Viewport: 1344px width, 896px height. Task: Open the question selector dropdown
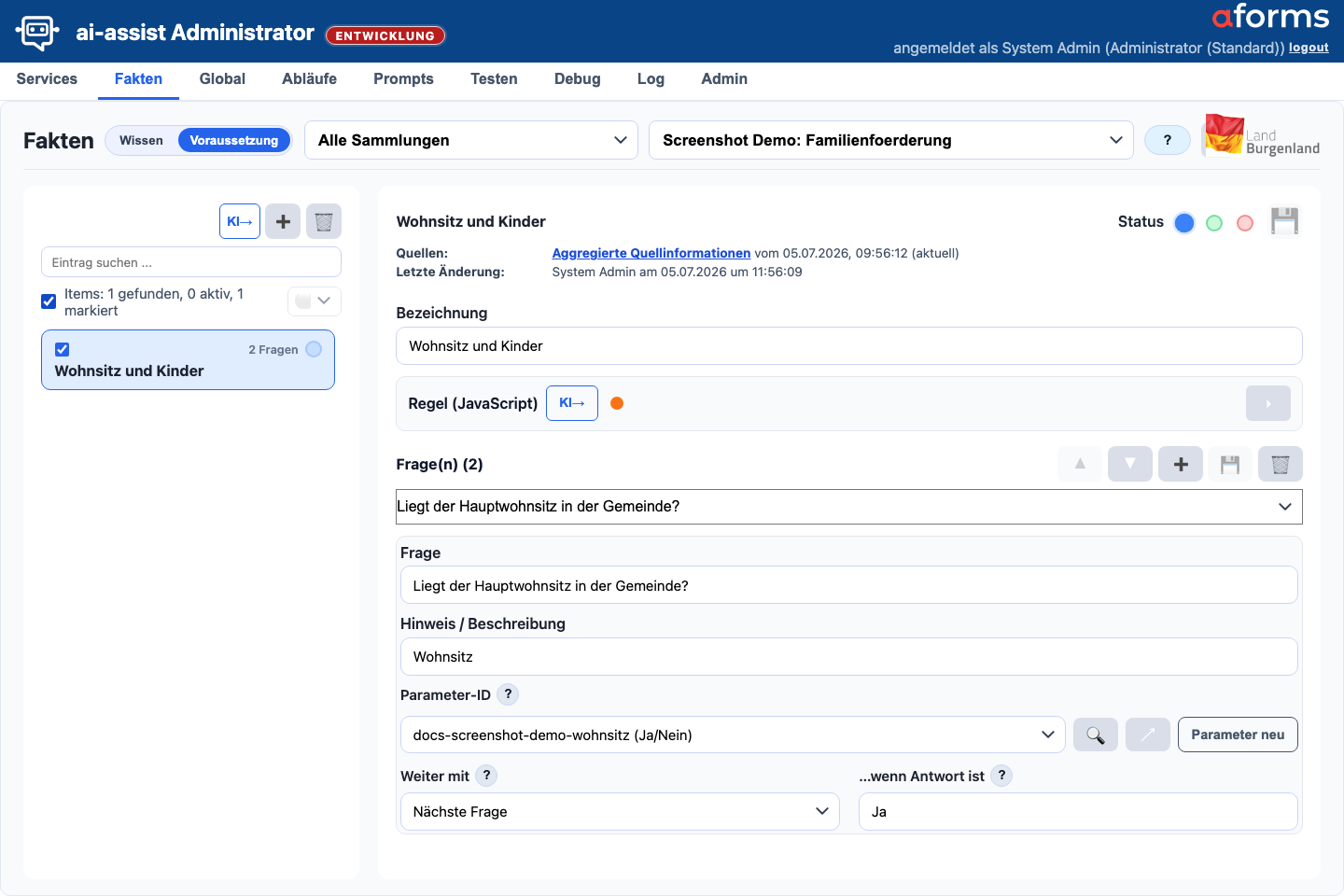pos(849,507)
